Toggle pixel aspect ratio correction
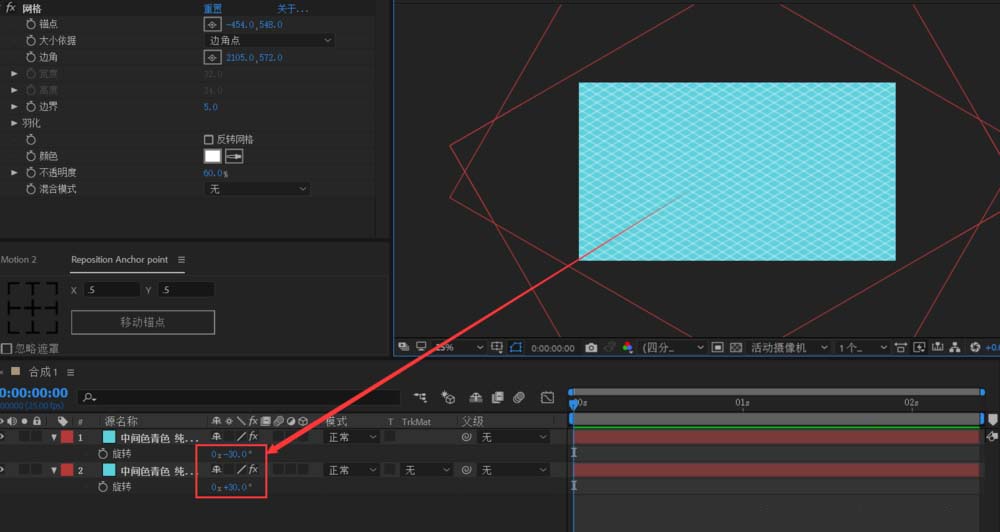This screenshot has width=1000, height=532. tap(901, 348)
